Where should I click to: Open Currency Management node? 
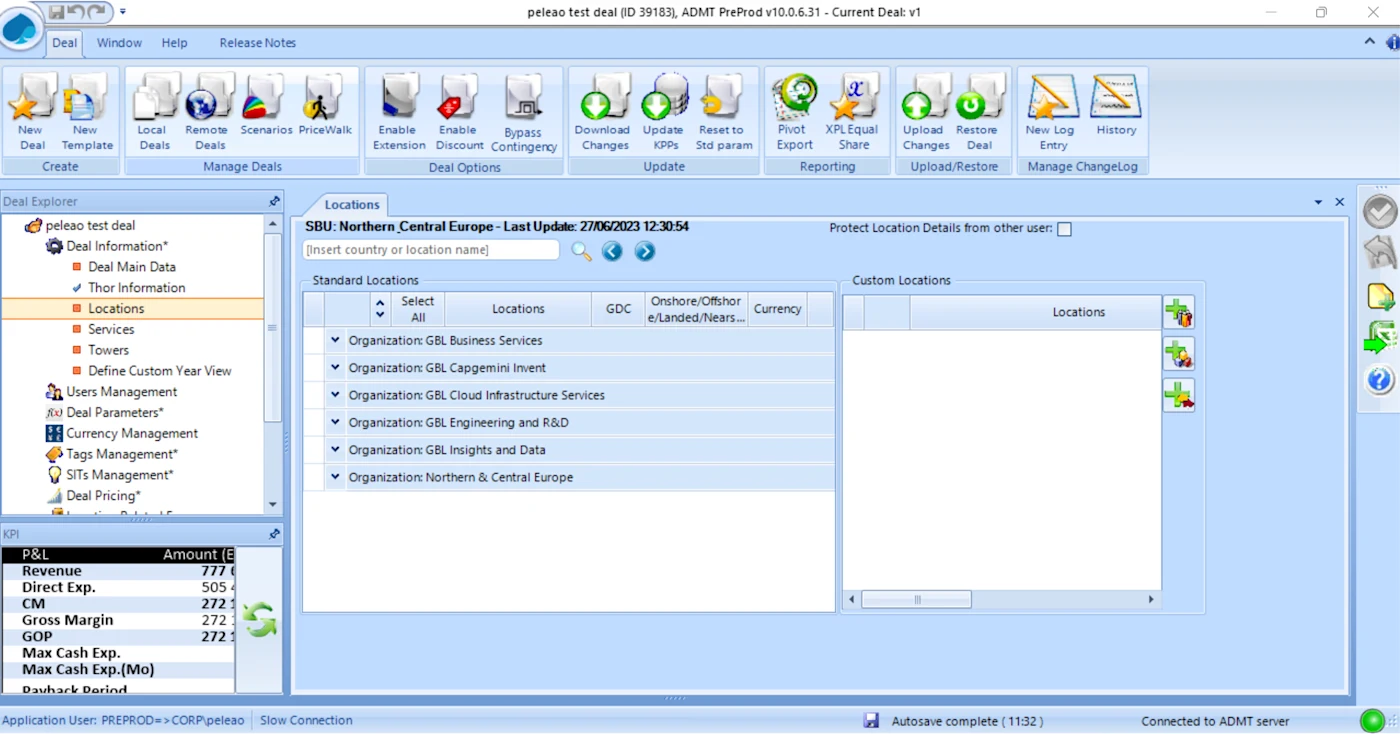tap(132, 433)
